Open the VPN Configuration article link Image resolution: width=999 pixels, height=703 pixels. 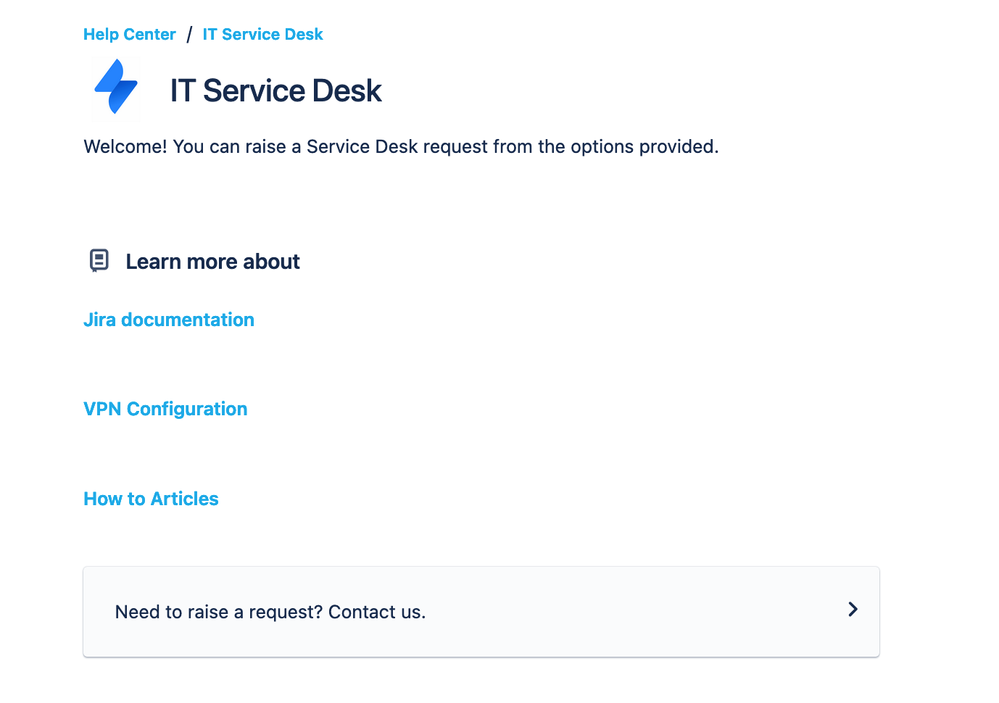165,409
